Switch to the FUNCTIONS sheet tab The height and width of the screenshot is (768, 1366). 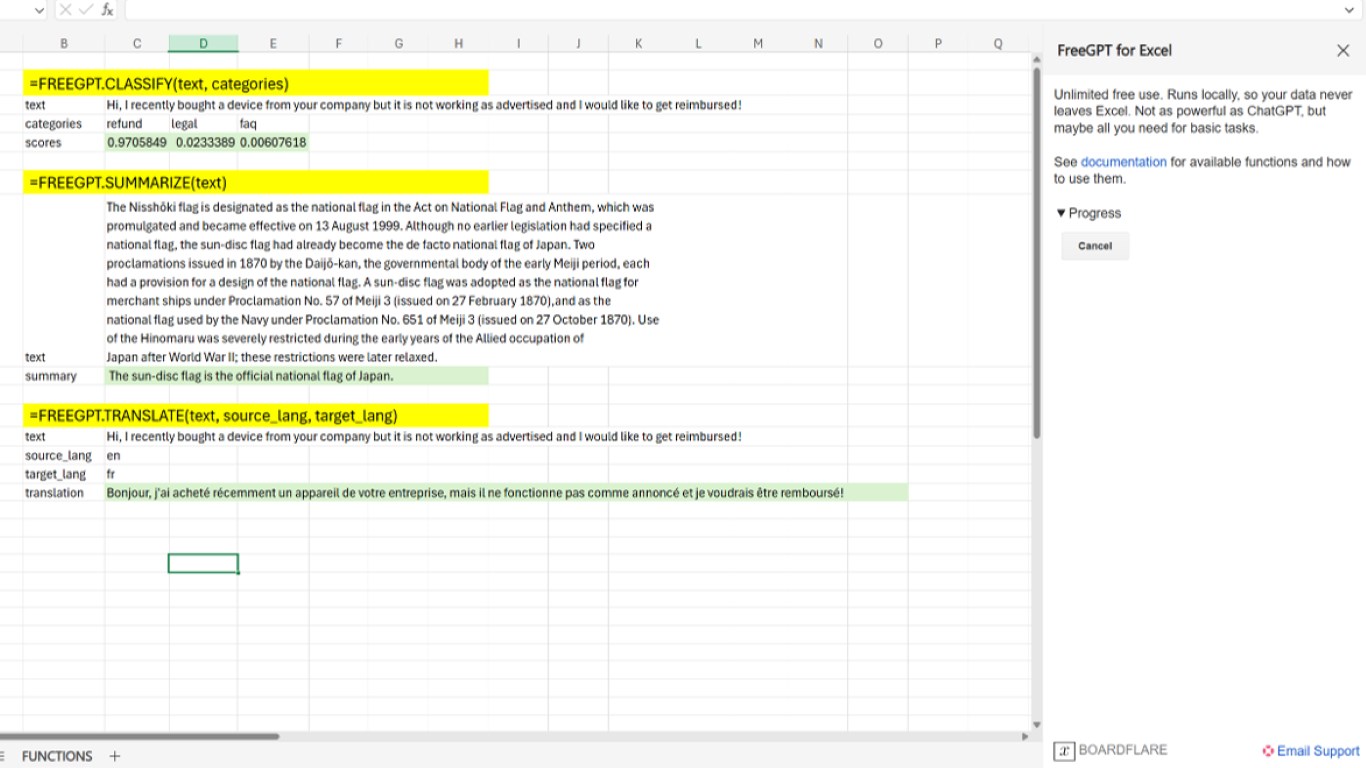point(57,756)
